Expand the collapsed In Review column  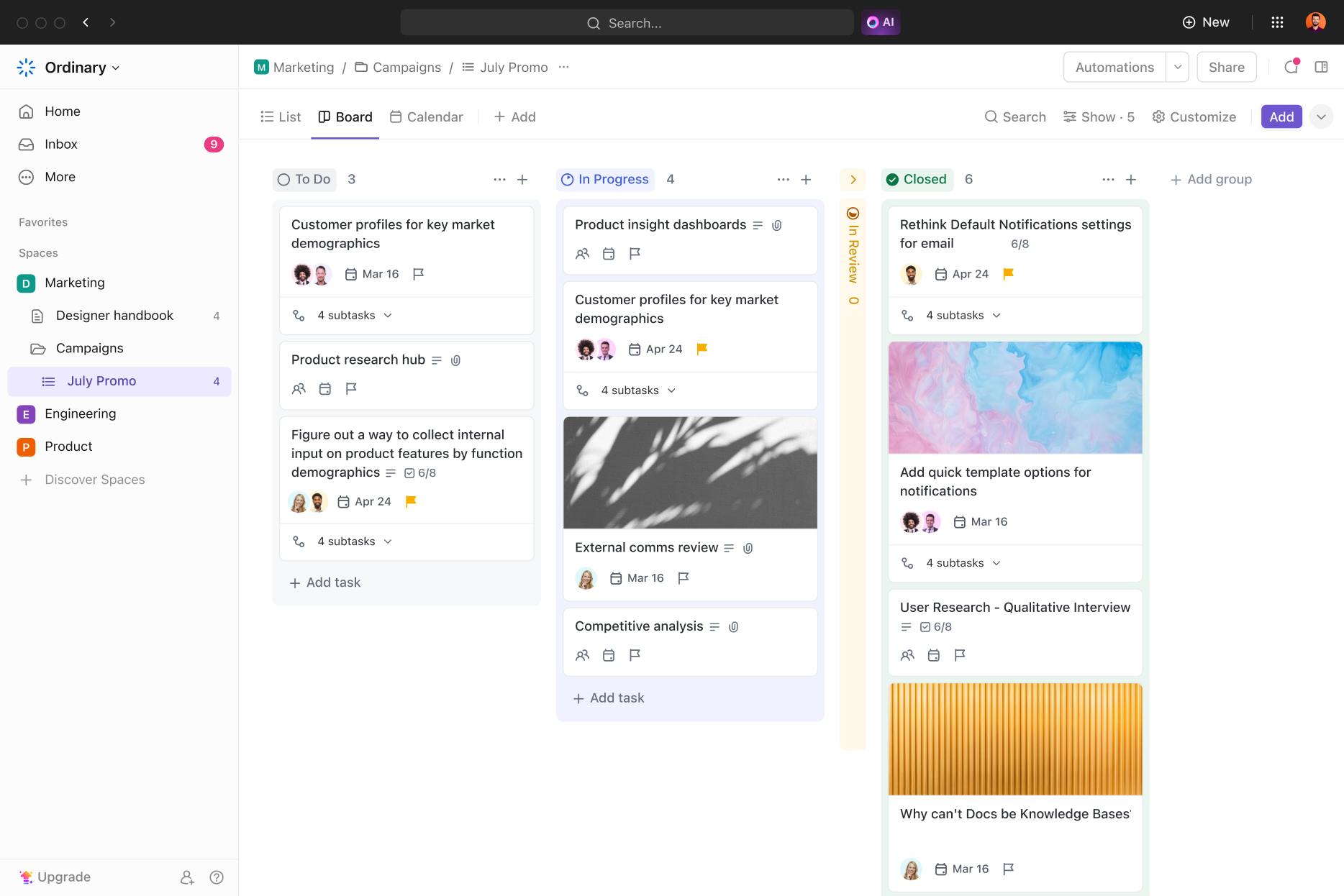click(x=853, y=180)
